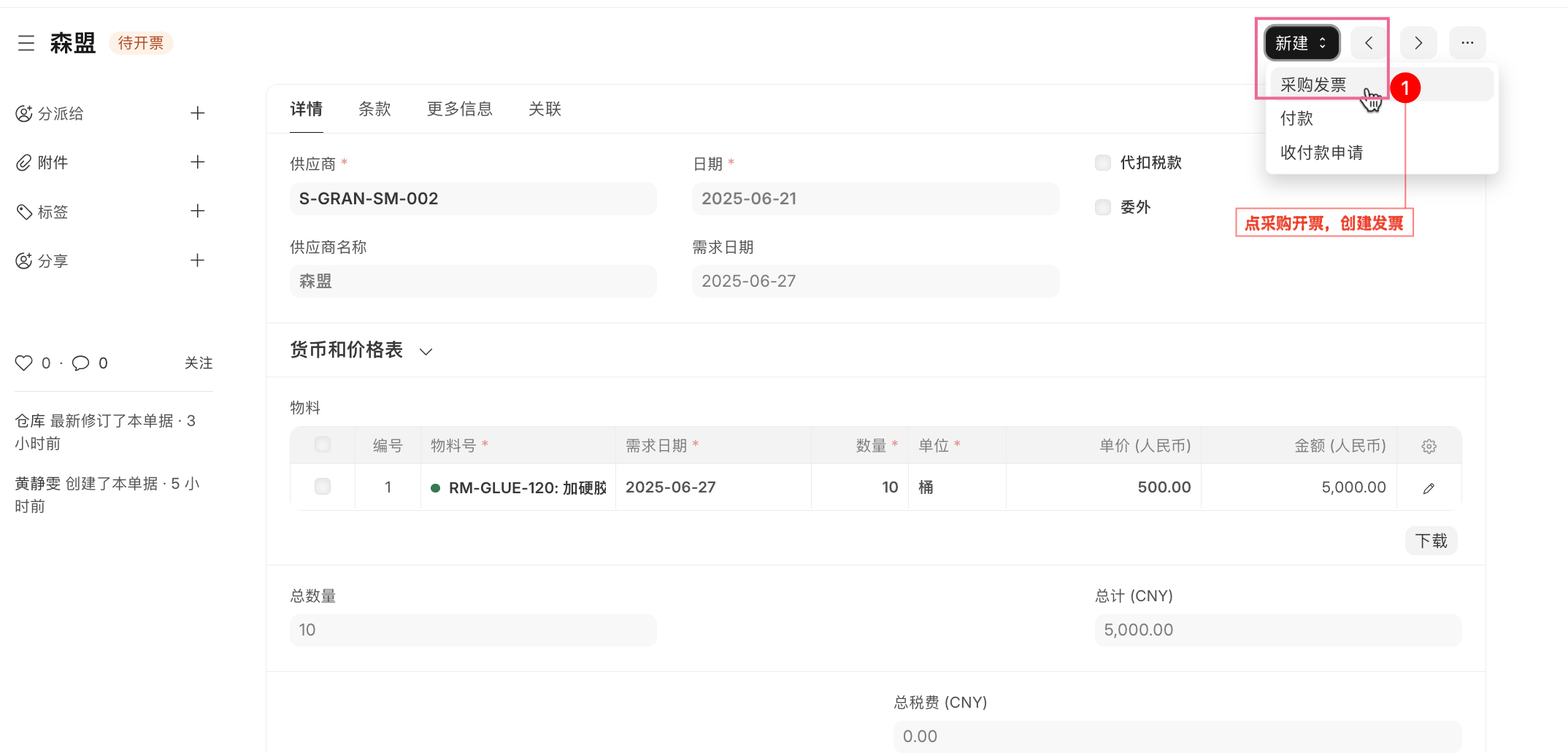The width and height of the screenshot is (1568, 753).
Task: Enable the 代扣税款 checkbox
Action: (1103, 163)
